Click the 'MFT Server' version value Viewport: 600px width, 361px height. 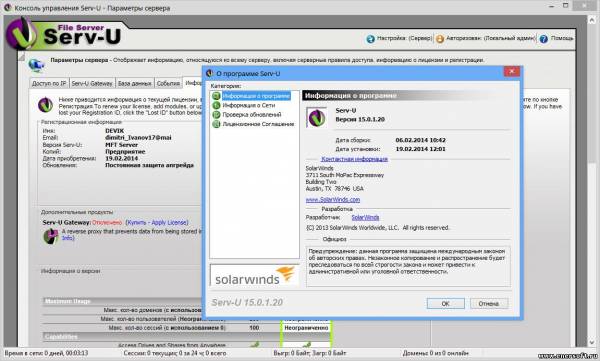pyautogui.click(x=121, y=145)
